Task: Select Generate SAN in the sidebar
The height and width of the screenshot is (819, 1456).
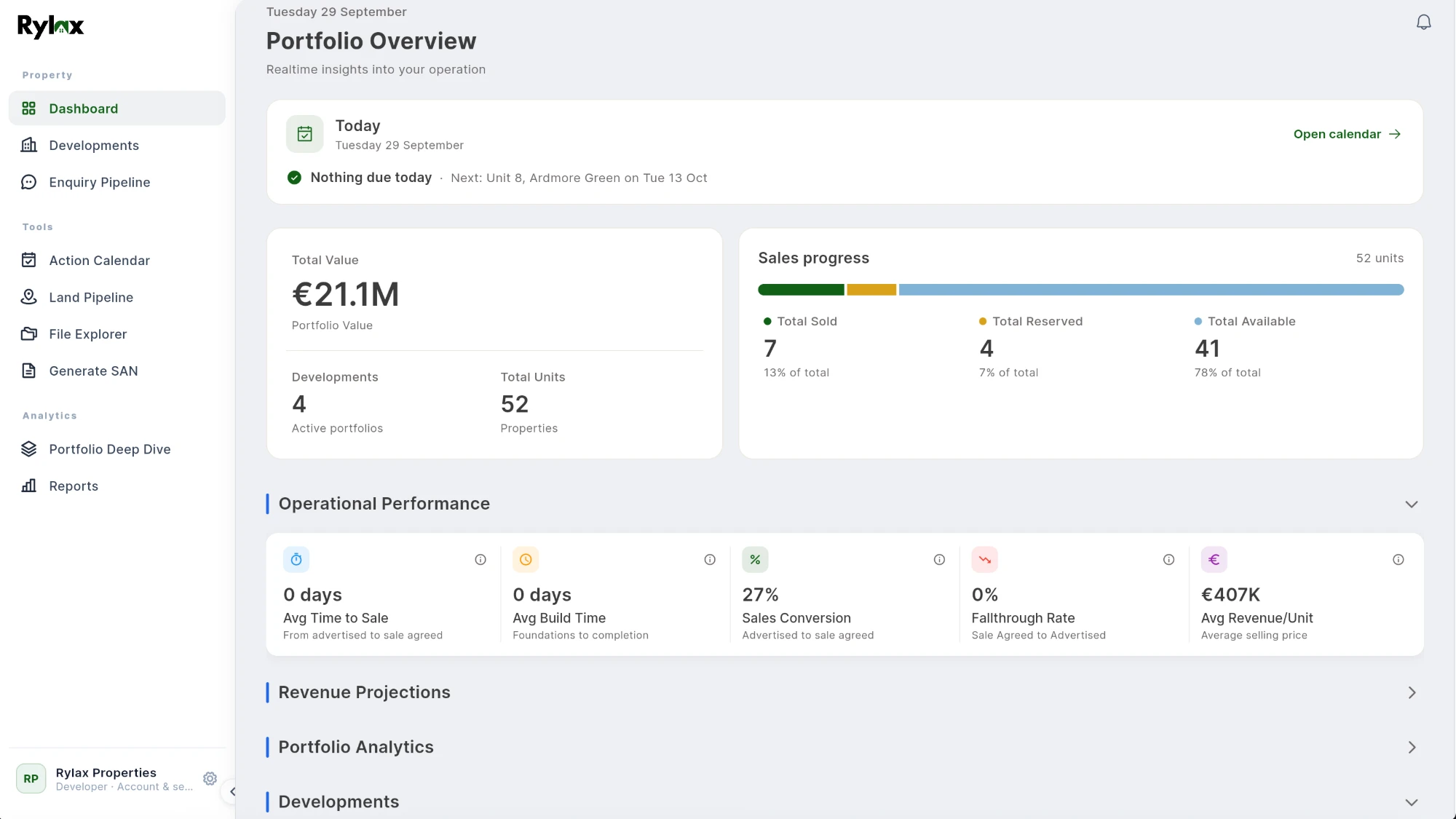Action: click(x=117, y=371)
